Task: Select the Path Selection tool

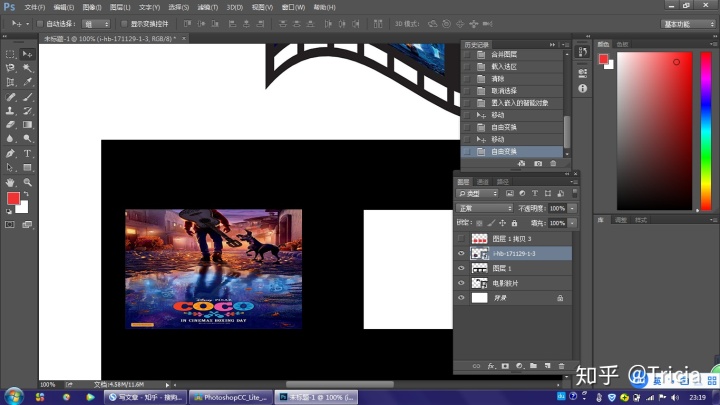Action: coord(10,168)
